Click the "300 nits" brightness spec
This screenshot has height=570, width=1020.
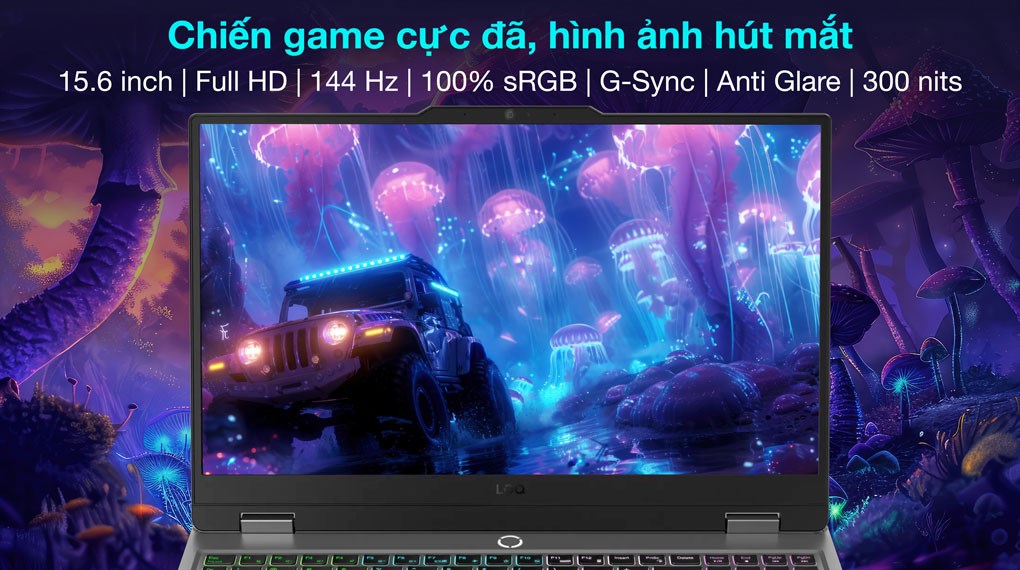pos(912,82)
